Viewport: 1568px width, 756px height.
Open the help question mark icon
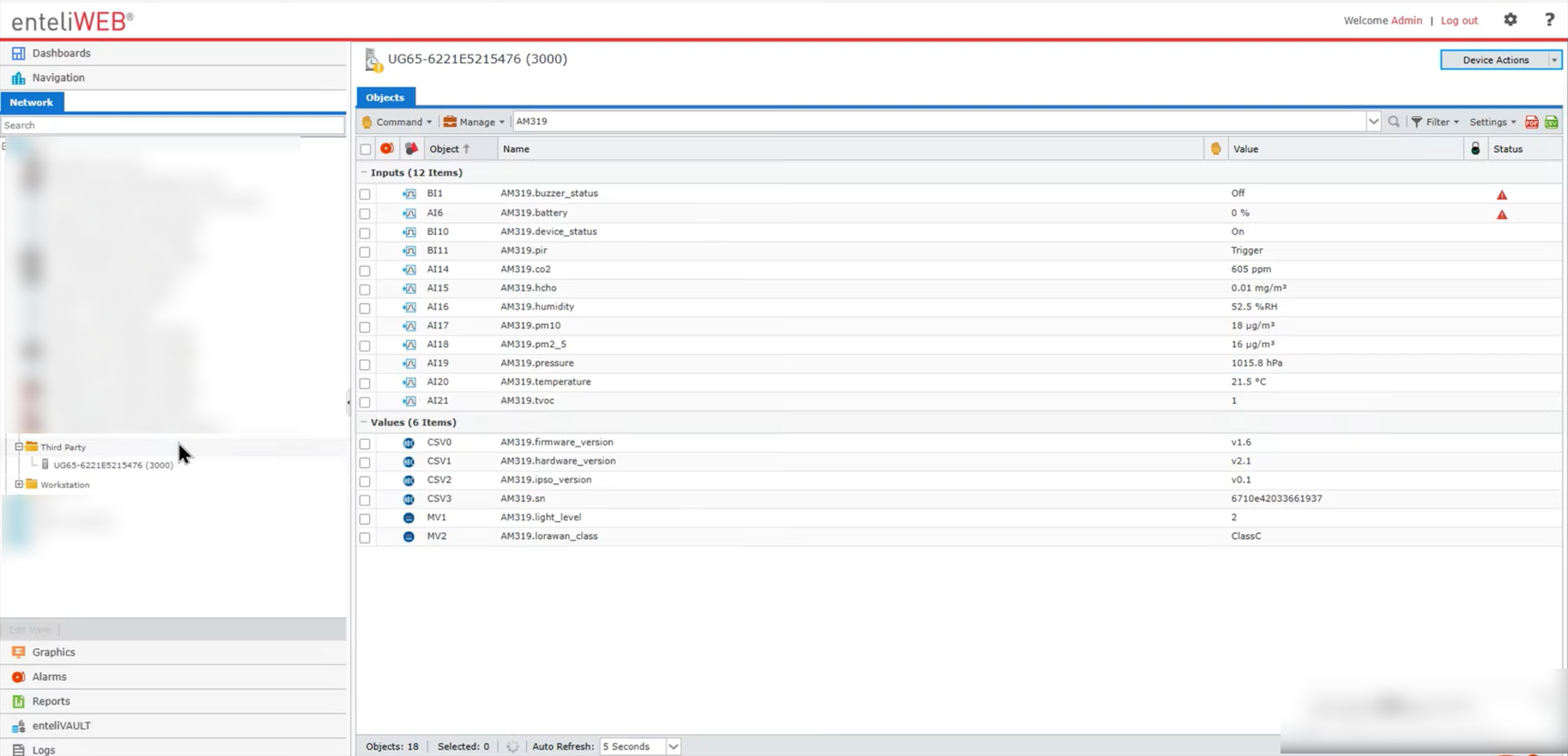(1549, 20)
